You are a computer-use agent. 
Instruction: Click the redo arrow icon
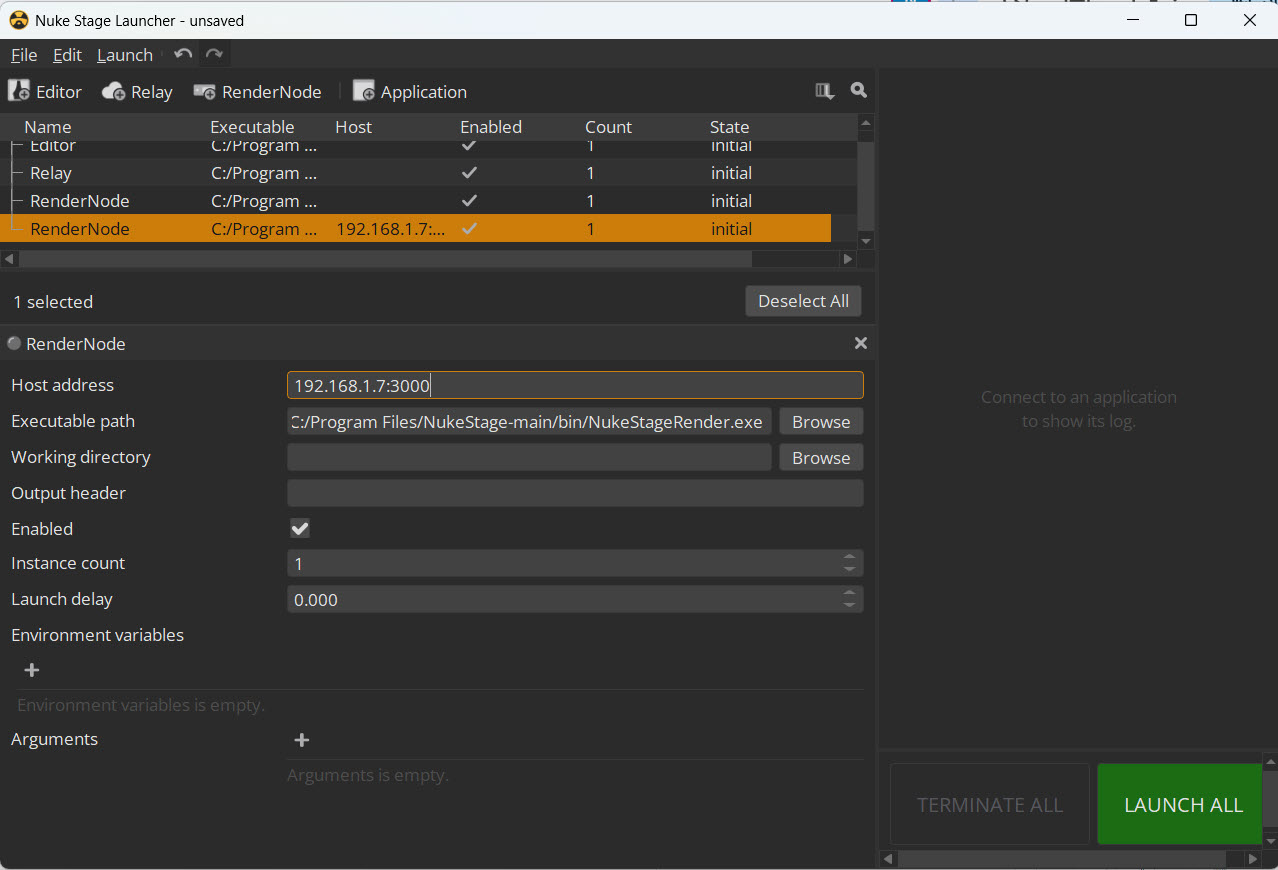coord(214,54)
